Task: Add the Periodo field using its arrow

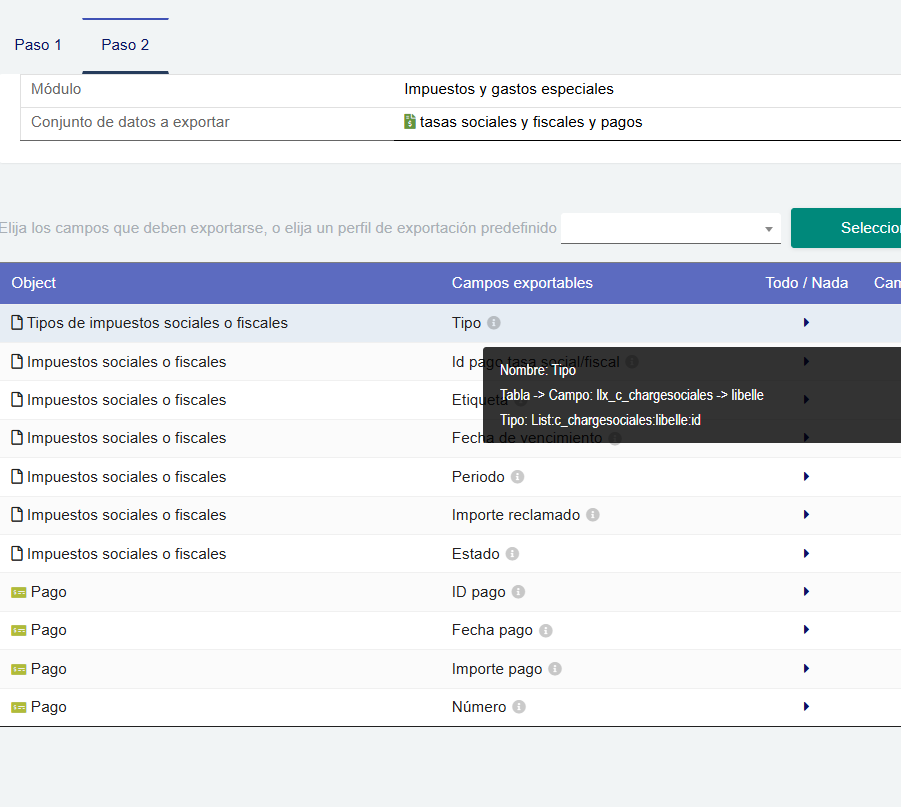Action: click(x=806, y=477)
